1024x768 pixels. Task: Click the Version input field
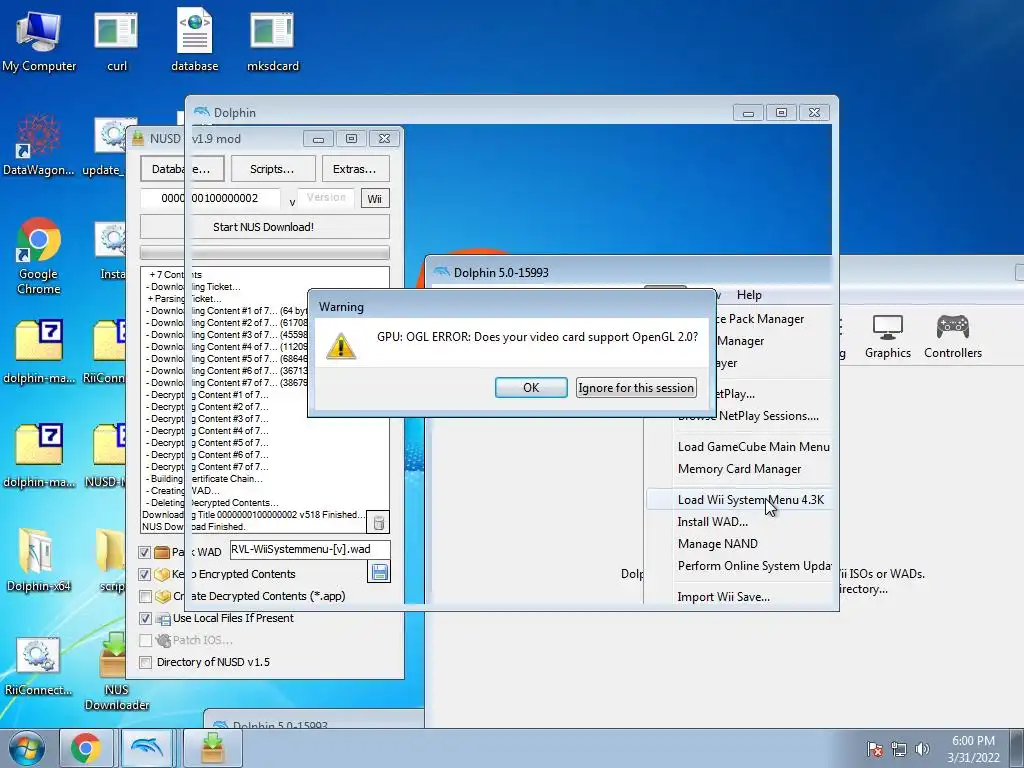(x=326, y=197)
